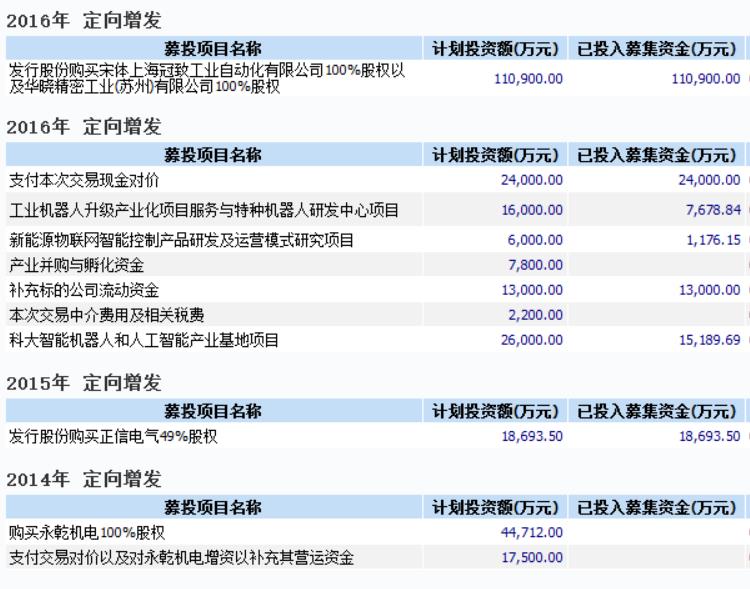This screenshot has height=589, width=750.
Task: Select 发行股份购买正信电气49%股权 project row
Action: [113, 436]
